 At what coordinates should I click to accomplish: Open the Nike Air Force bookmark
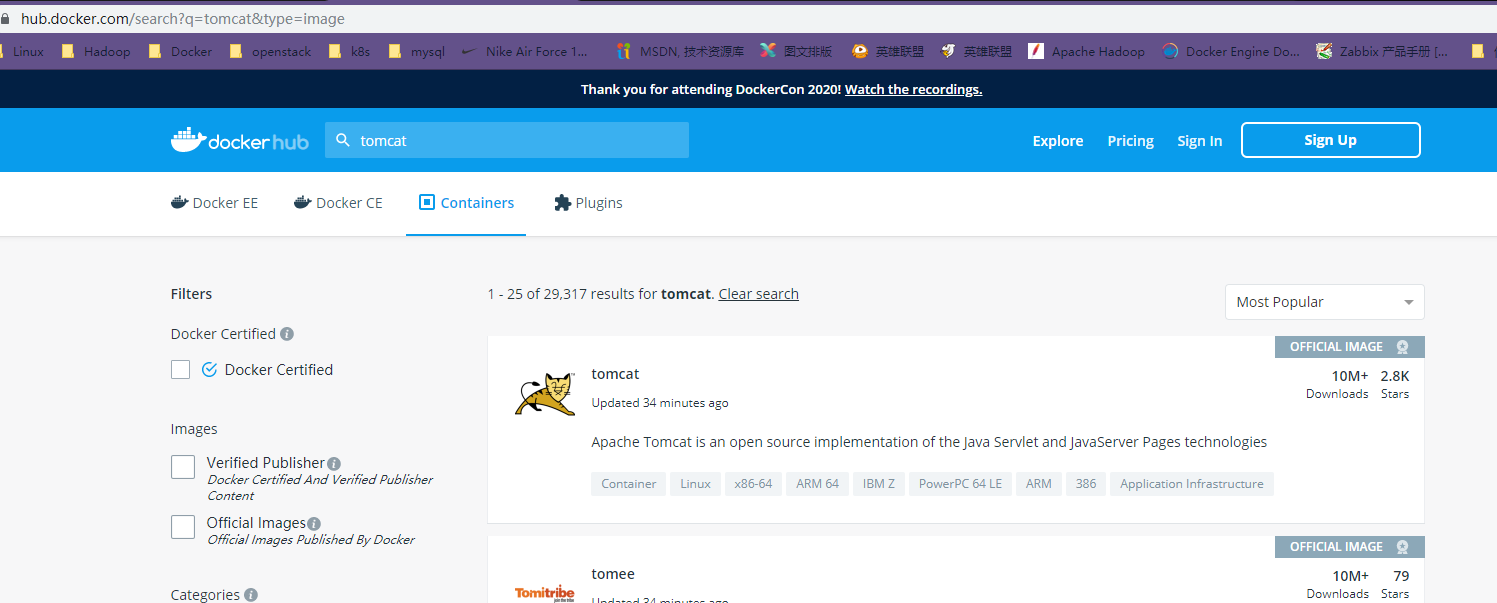tap(526, 51)
